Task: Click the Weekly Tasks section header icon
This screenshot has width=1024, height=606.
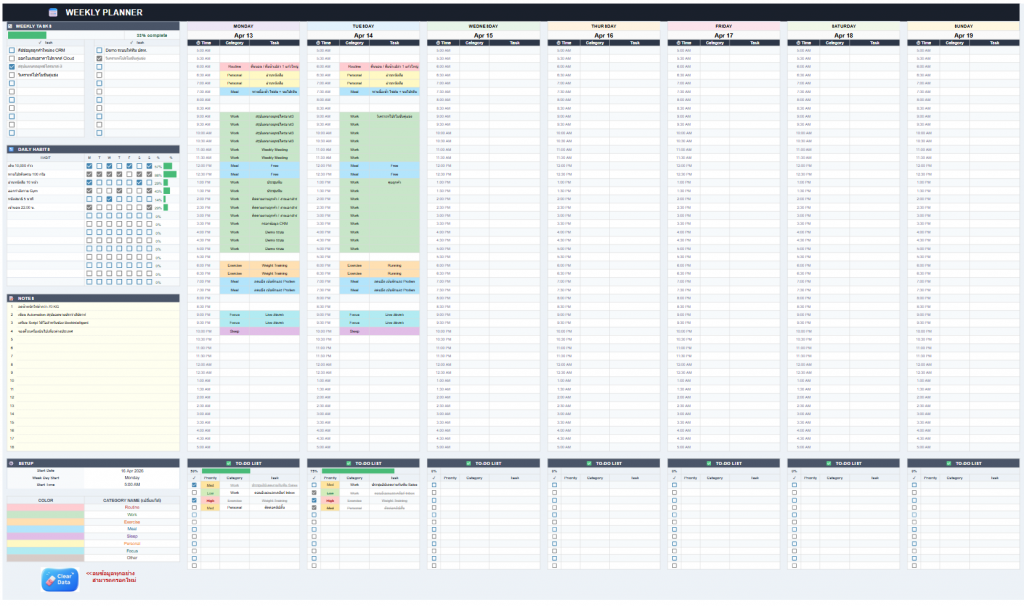Action: pos(11,26)
